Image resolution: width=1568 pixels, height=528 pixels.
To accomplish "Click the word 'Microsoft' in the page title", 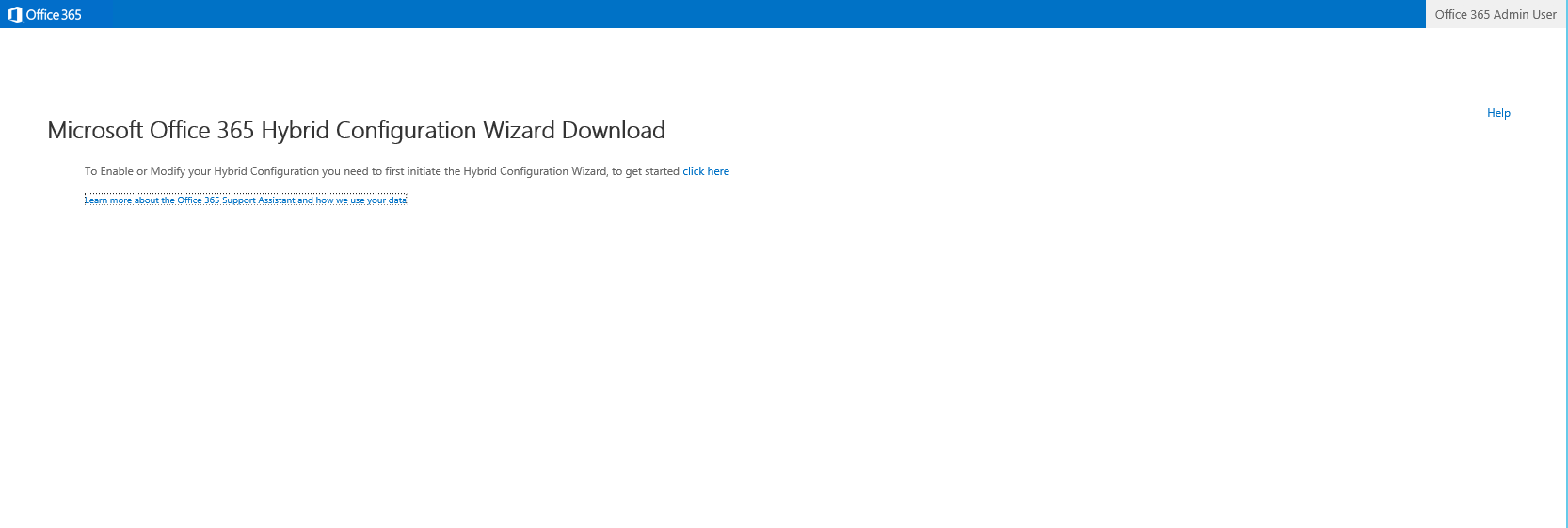I will (95, 130).
